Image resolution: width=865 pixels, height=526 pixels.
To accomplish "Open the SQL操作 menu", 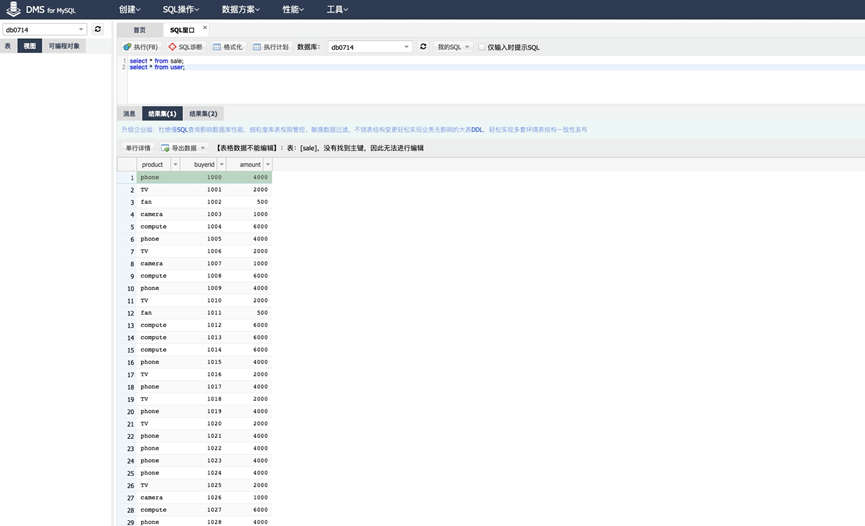I will [x=181, y=9].
